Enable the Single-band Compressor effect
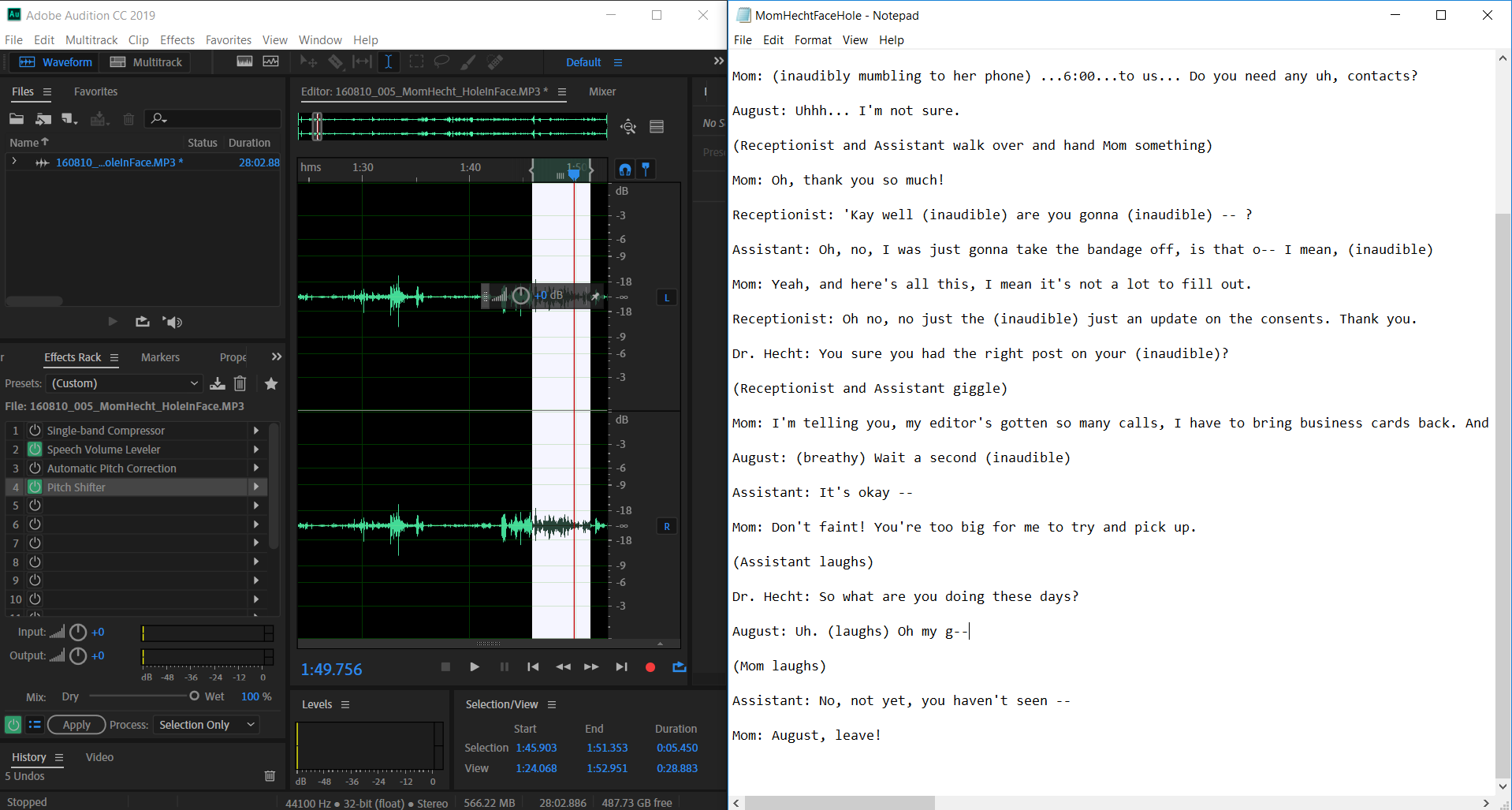1512x810 pixels. (x=35, y=430)
